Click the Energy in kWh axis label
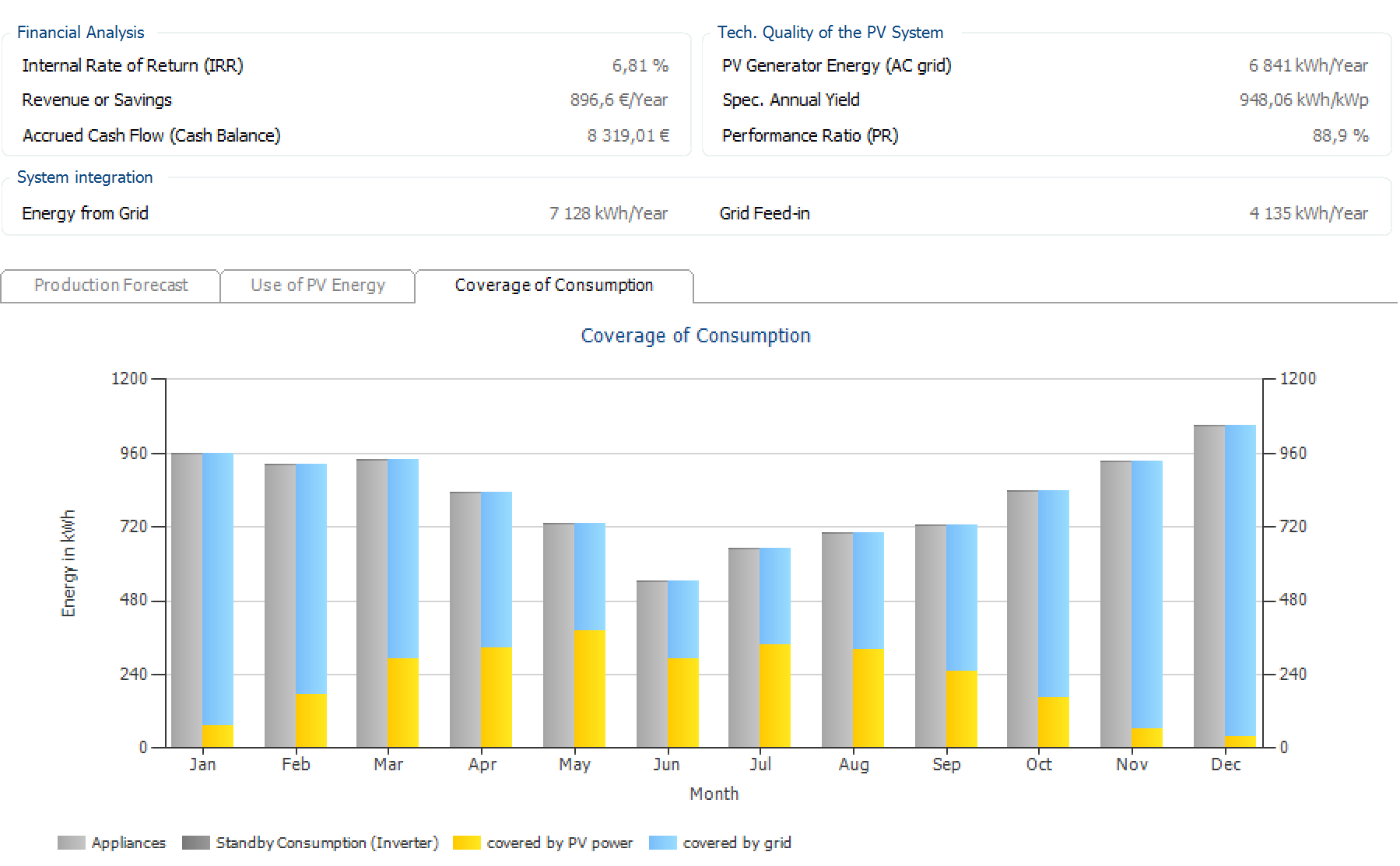 68,563
